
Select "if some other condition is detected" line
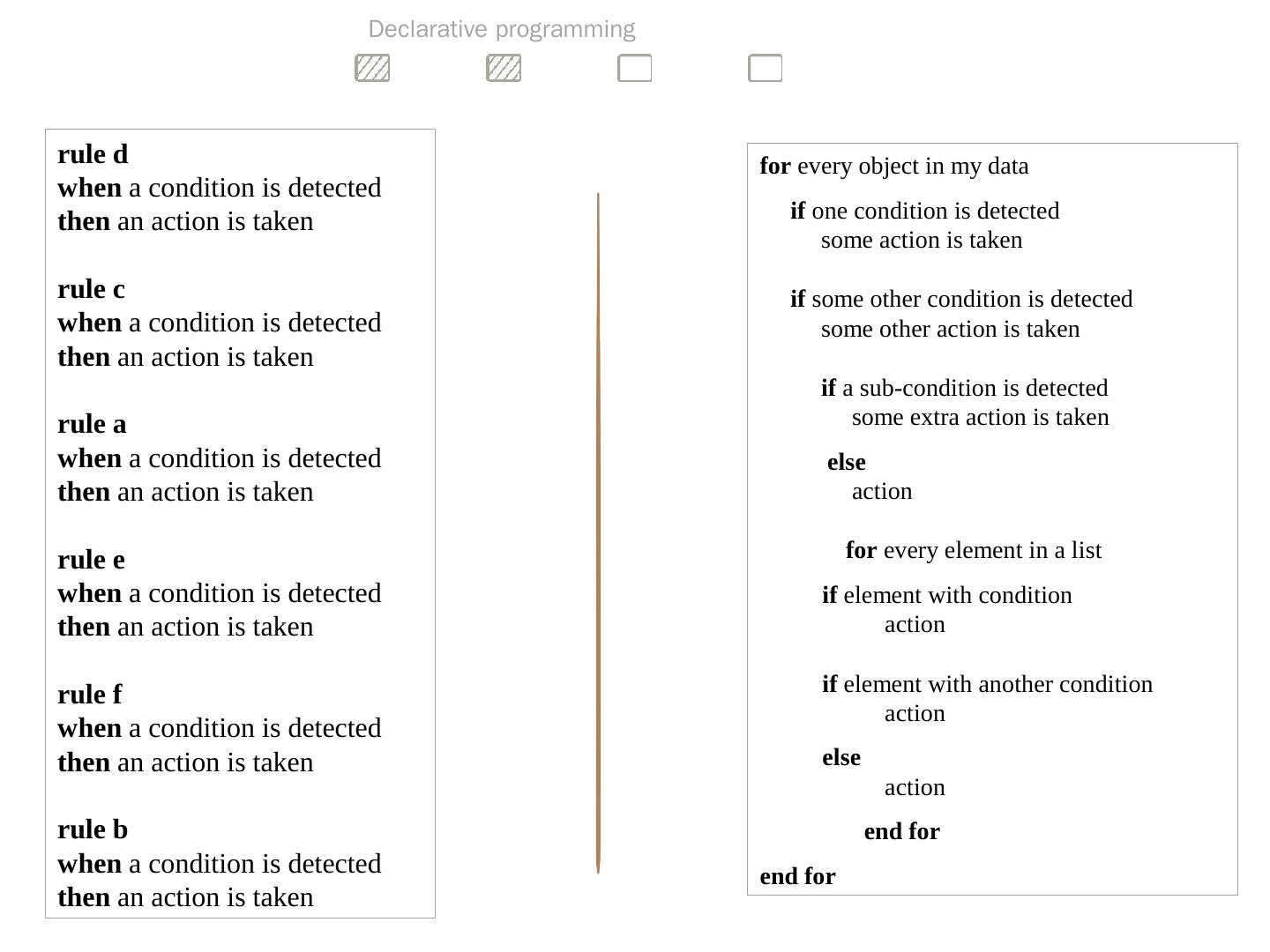coord(961,299)
